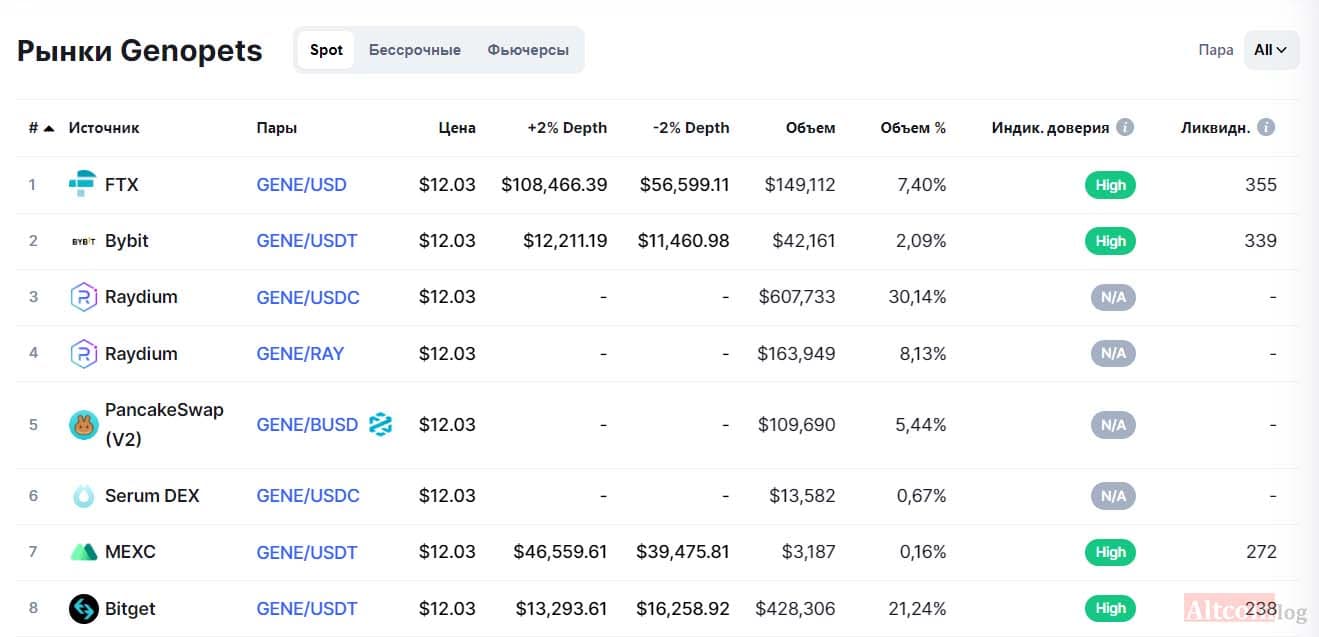Click the Raydium logo in GENE/USDC row
Image resolution: width=1319 pixels, height=637 pixels.
pyautogui.click(x=82, y=297)
